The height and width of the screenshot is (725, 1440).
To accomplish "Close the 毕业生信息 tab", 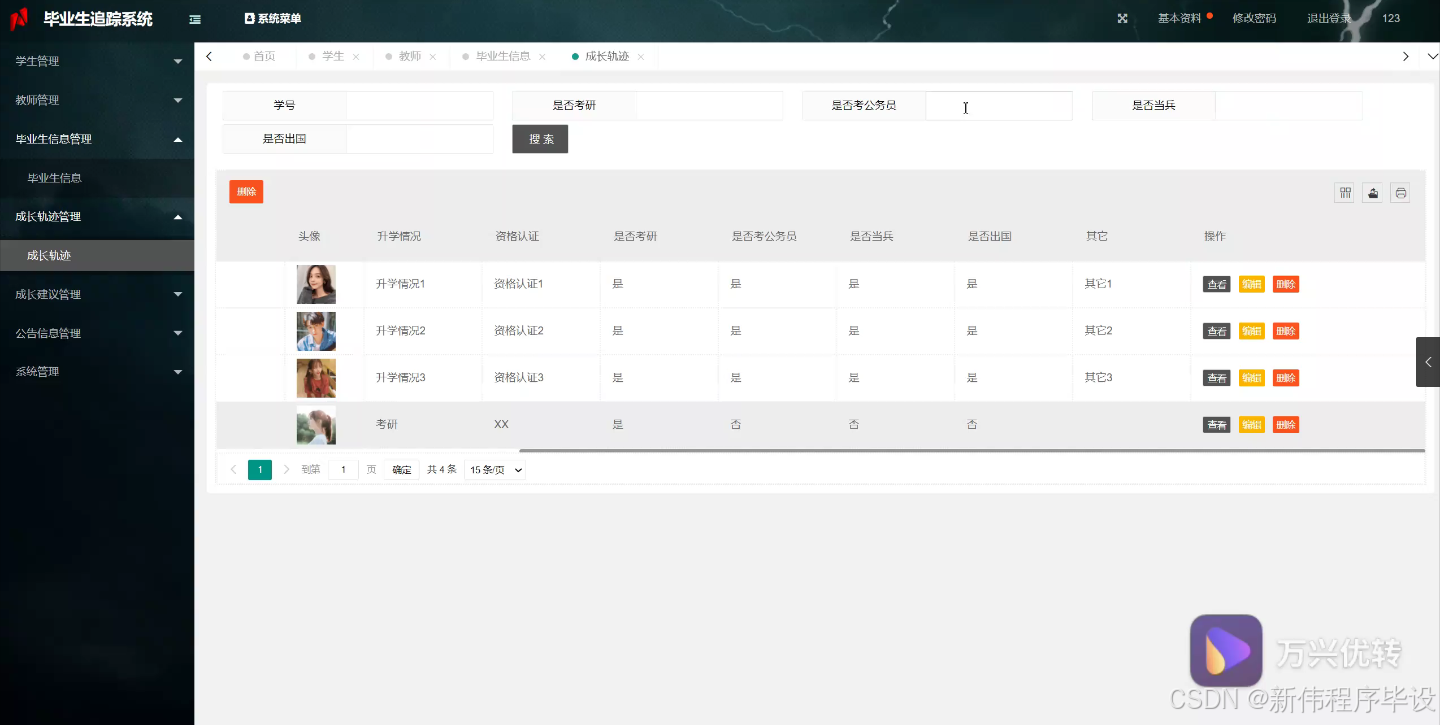I will coord(542,57).
